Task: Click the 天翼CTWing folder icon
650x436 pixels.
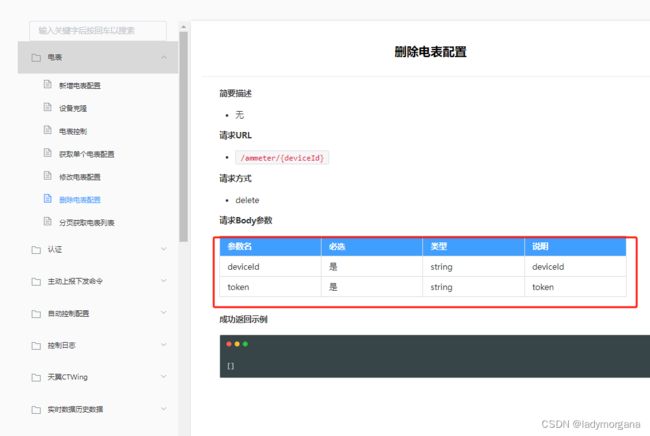Action: [x=36, y=377]
